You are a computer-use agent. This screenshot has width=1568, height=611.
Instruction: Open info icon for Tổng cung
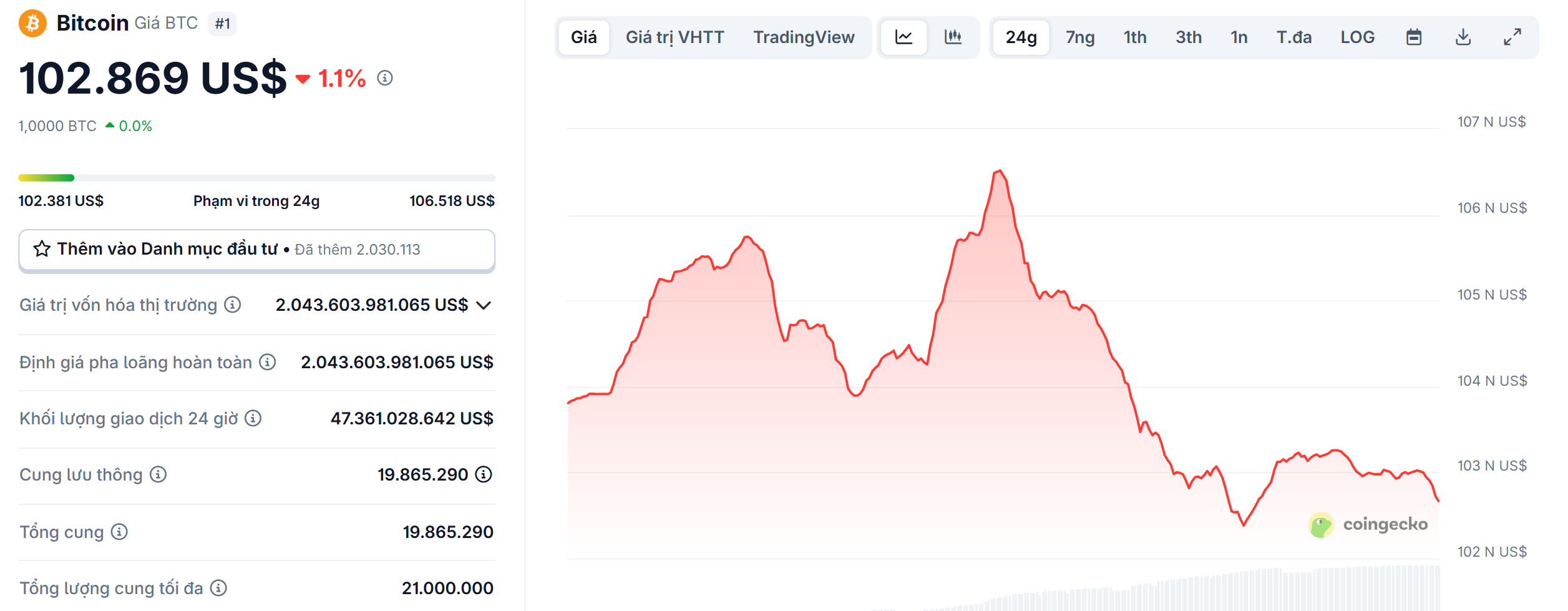(119, 532)
